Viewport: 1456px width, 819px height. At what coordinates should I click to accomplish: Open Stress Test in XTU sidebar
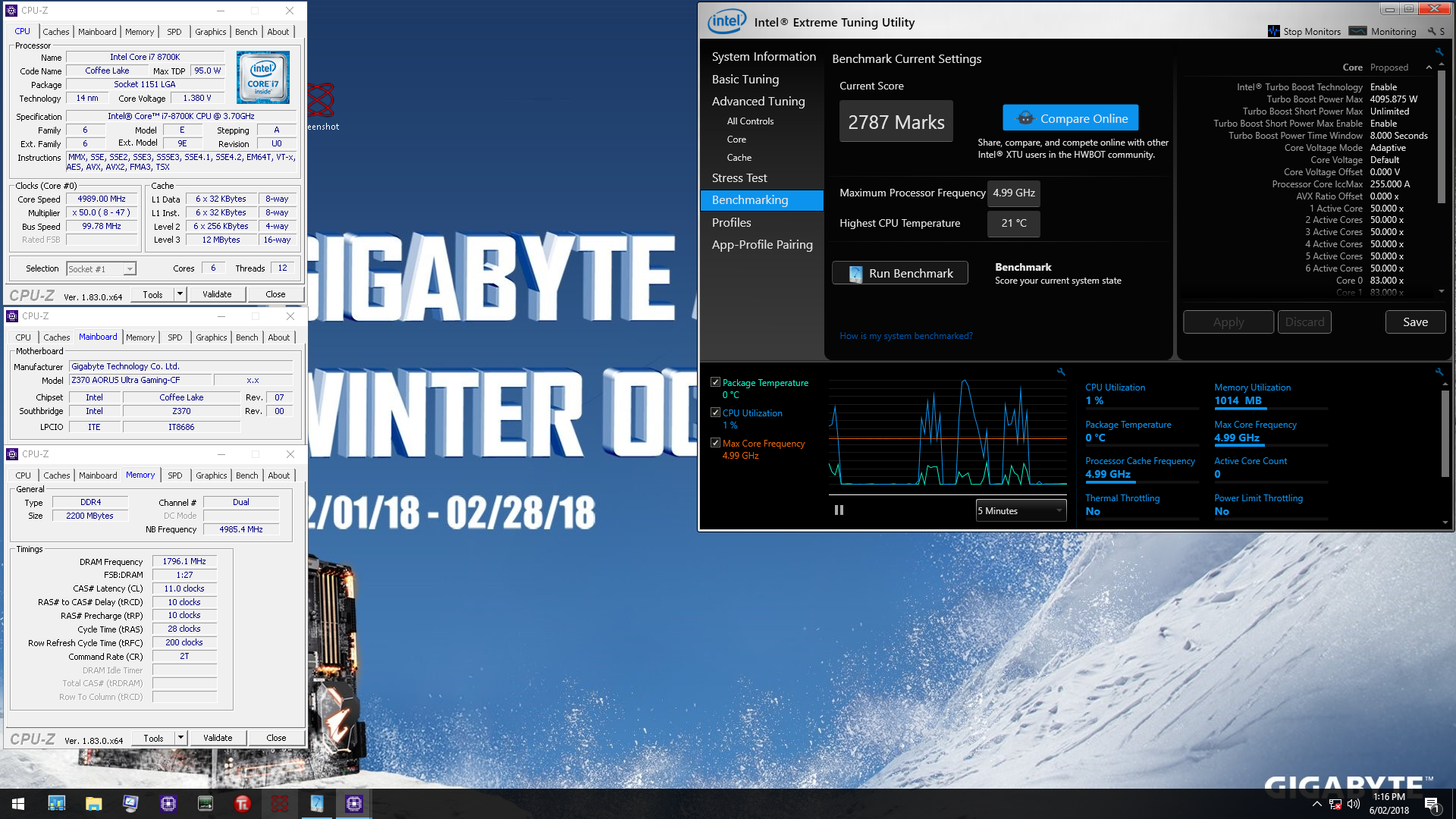(739, 177)
